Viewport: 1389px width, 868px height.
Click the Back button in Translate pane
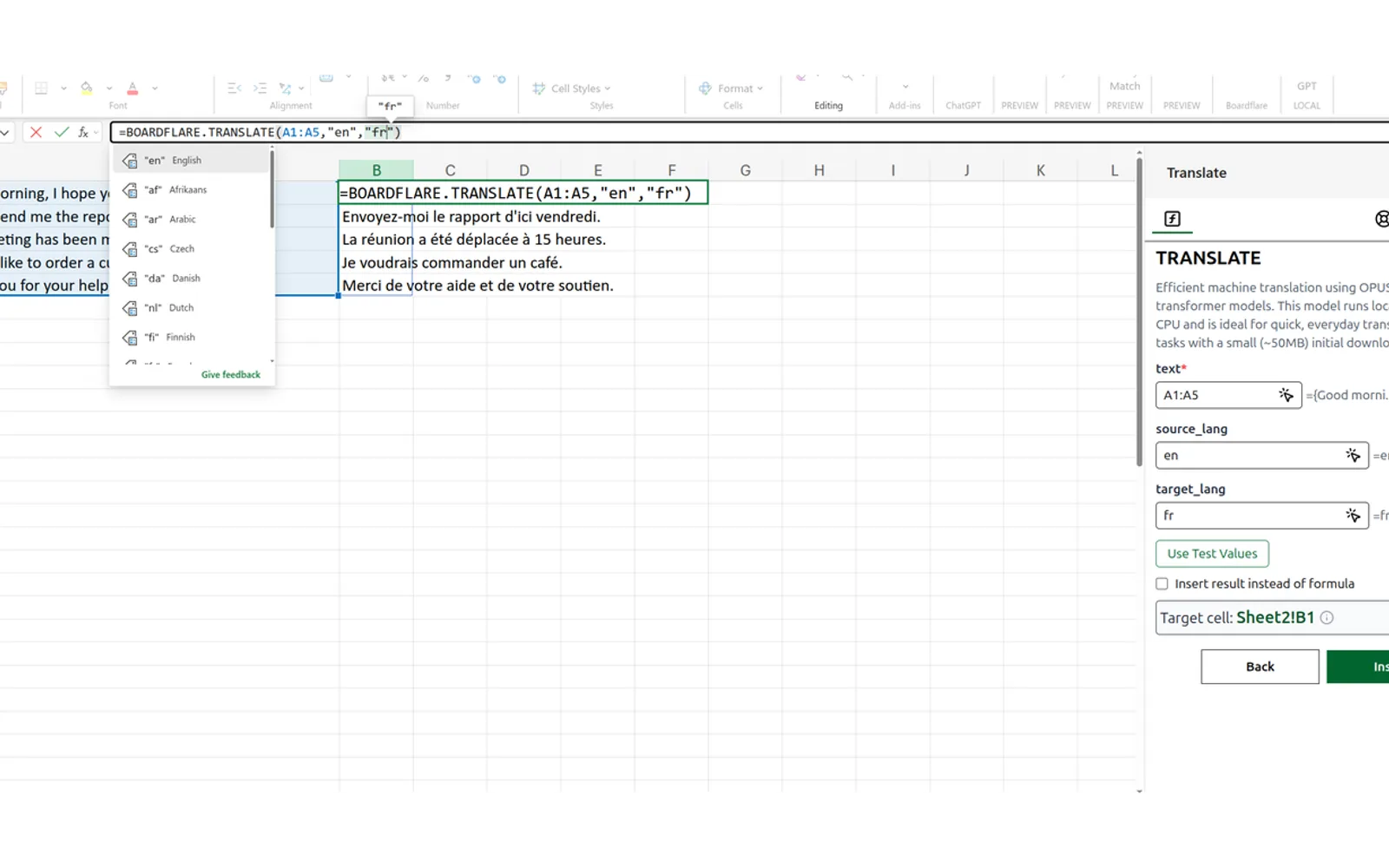tap(1260, 667)
